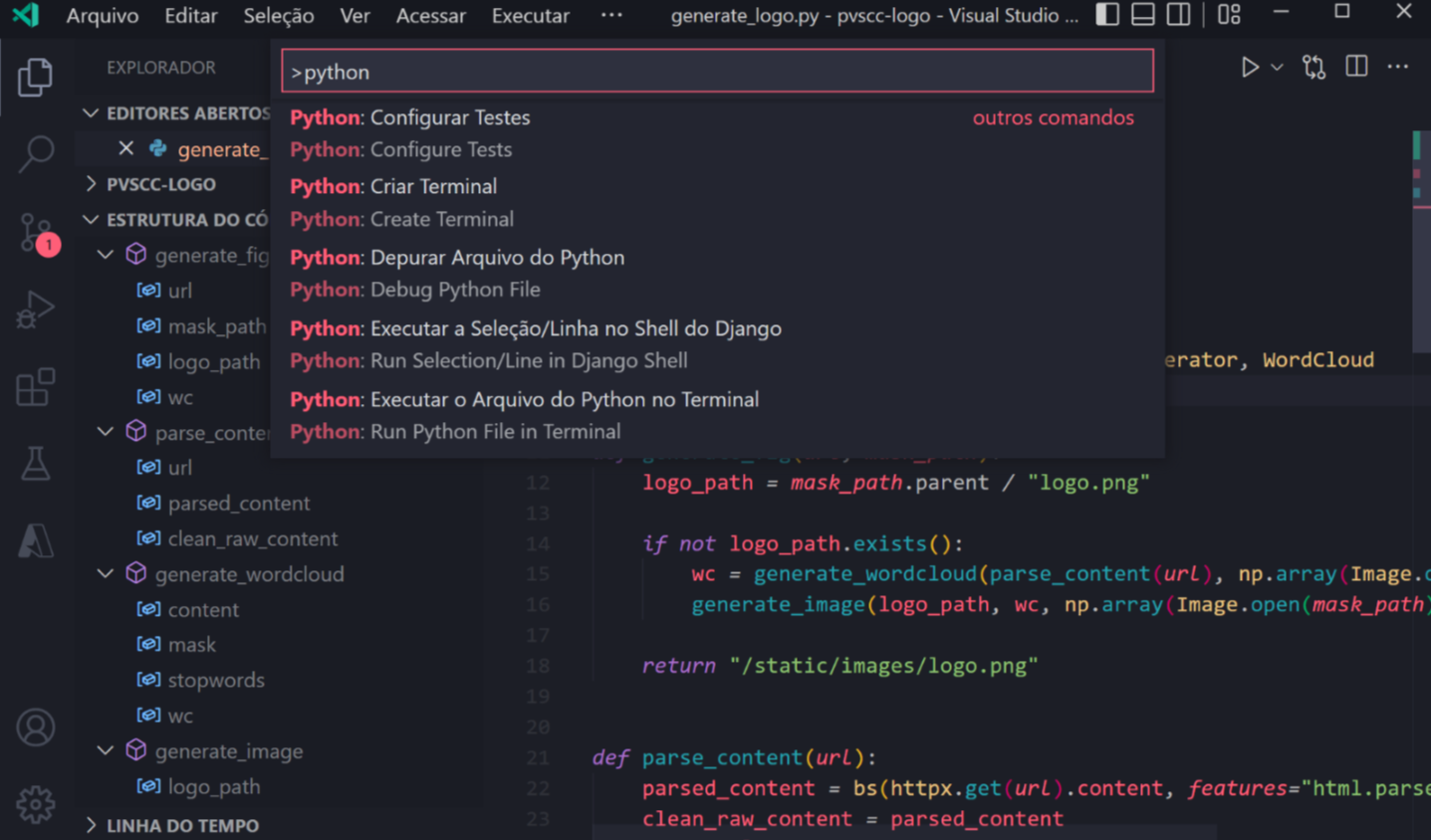This screenshot has height=840, width=1431.
Task: Expand the LINHA DO TEMPO section
Action: coord(181,825)
